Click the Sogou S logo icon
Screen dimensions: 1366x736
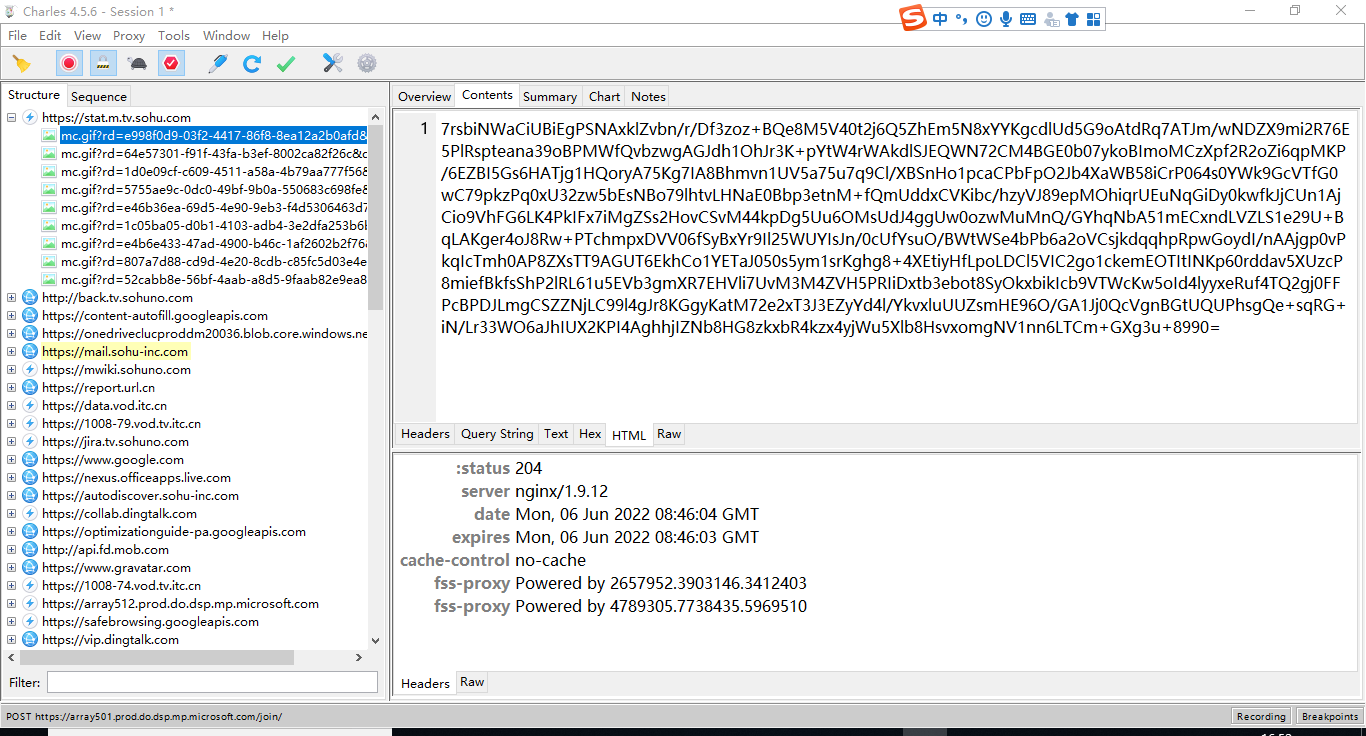click(x=912, y=18)
